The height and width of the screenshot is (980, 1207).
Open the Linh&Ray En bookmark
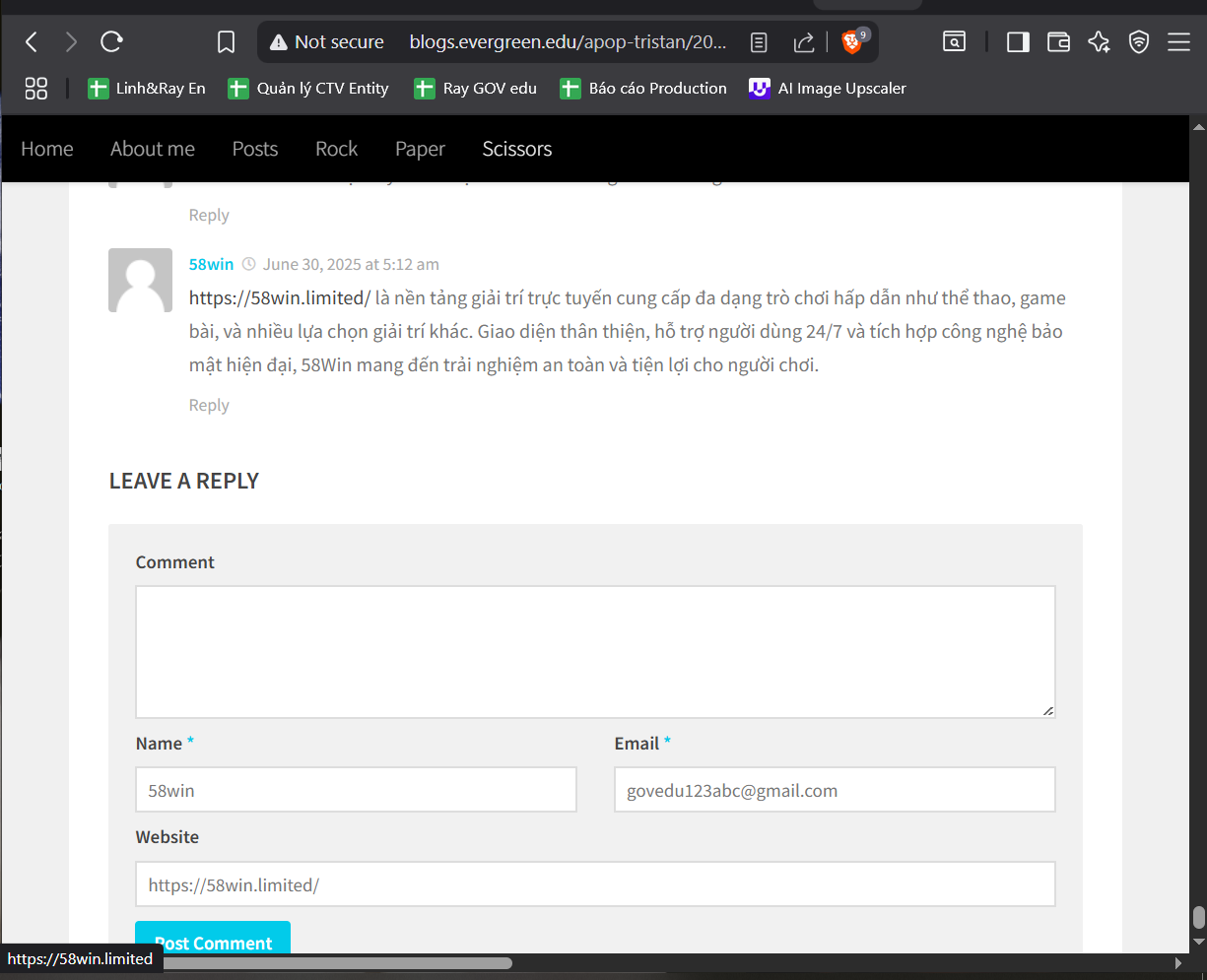coord(147,89)
